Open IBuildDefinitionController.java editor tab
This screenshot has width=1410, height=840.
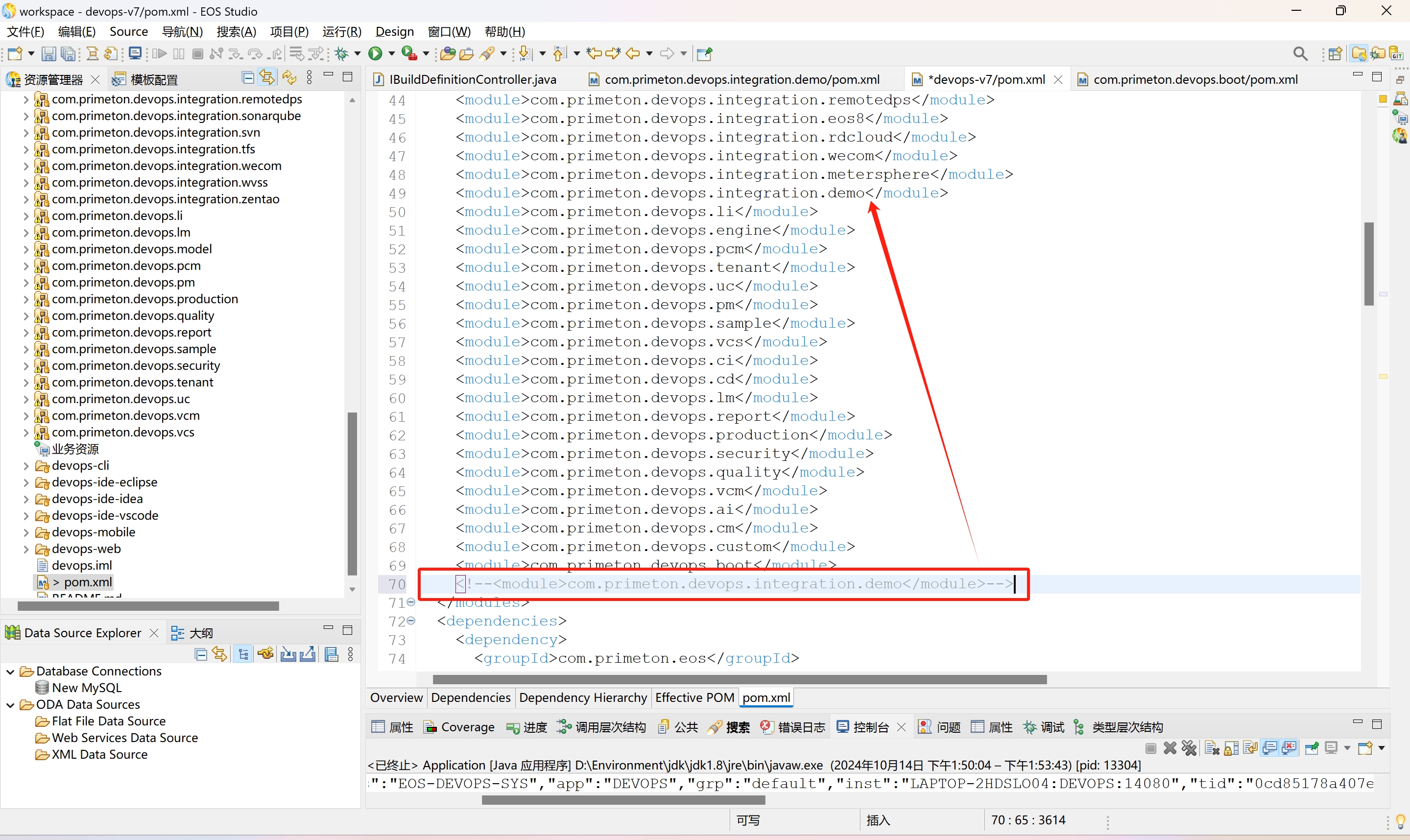[x=472, y=79]
